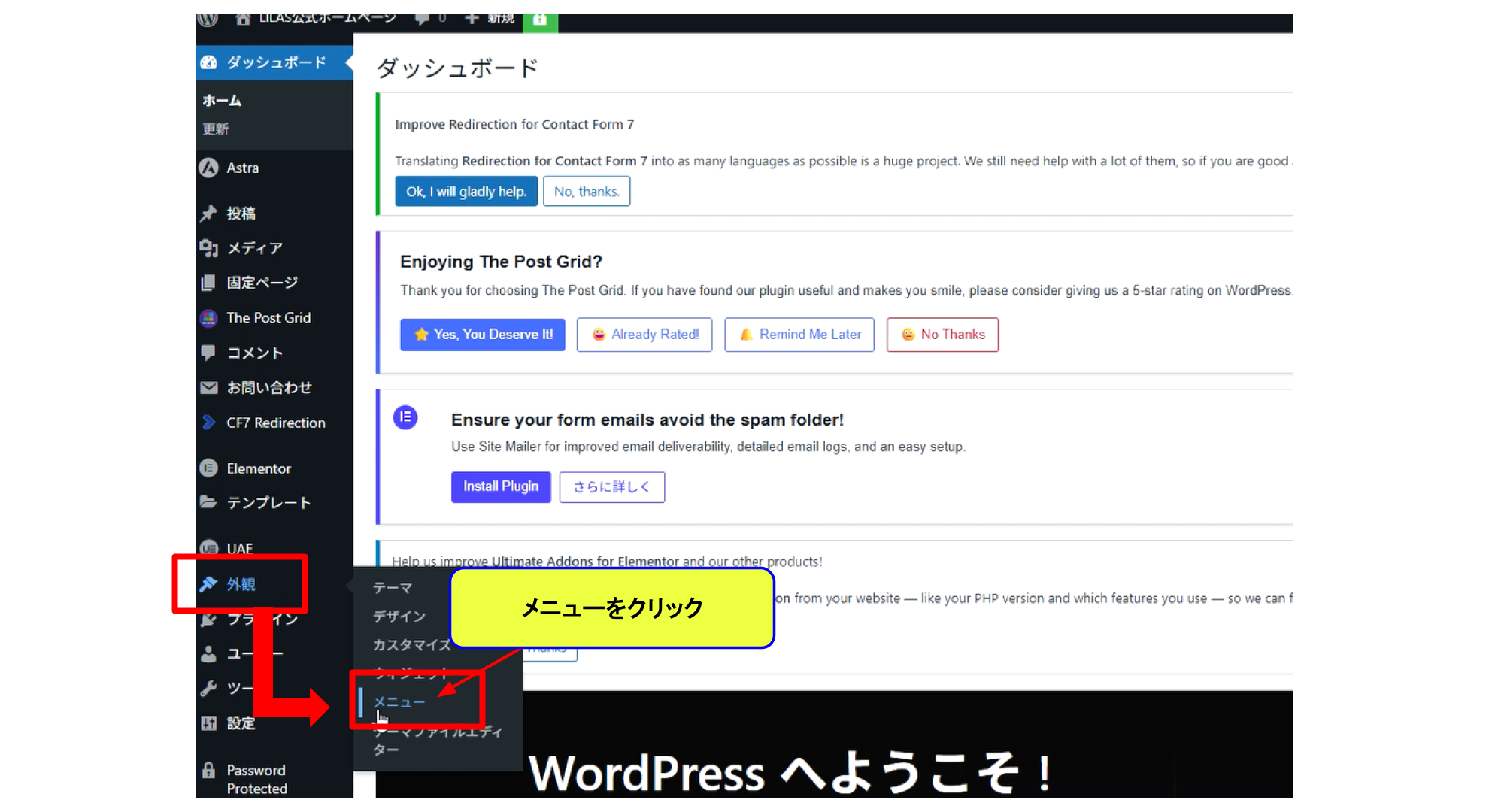Click the さらに詳しく button
The width and height of the screenshot is (1489, 812).
click(612, 487)
